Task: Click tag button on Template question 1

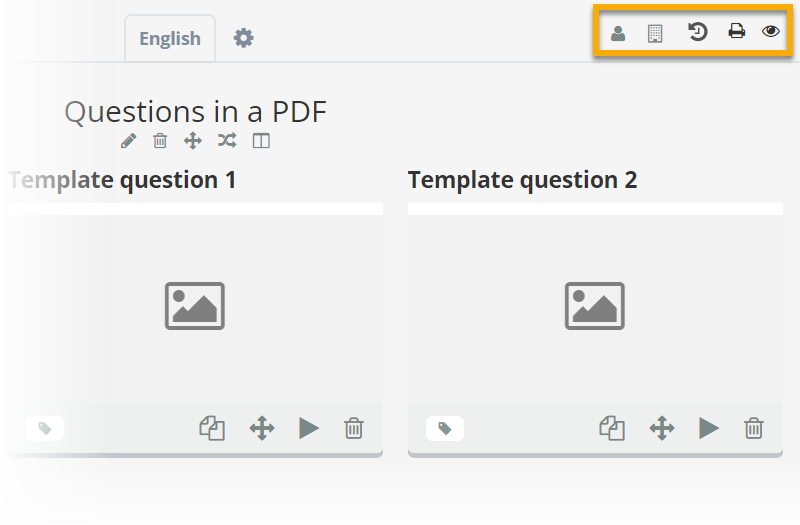Action: point(45,428)
